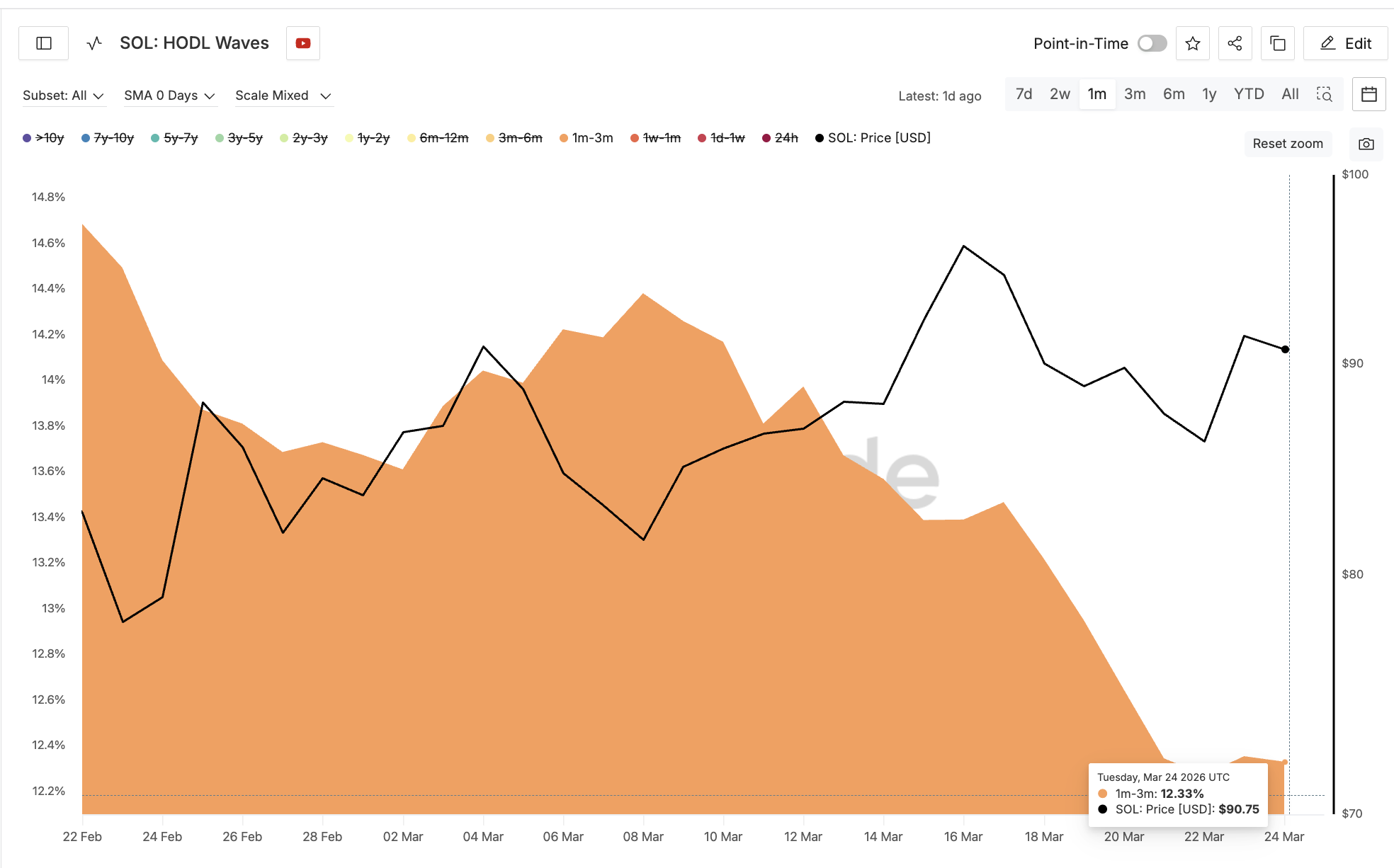Image resolution: width=1394 pixels, height=868 pixels.
Task: Toggle the sidebar panel icon
Action: [44, 43]
